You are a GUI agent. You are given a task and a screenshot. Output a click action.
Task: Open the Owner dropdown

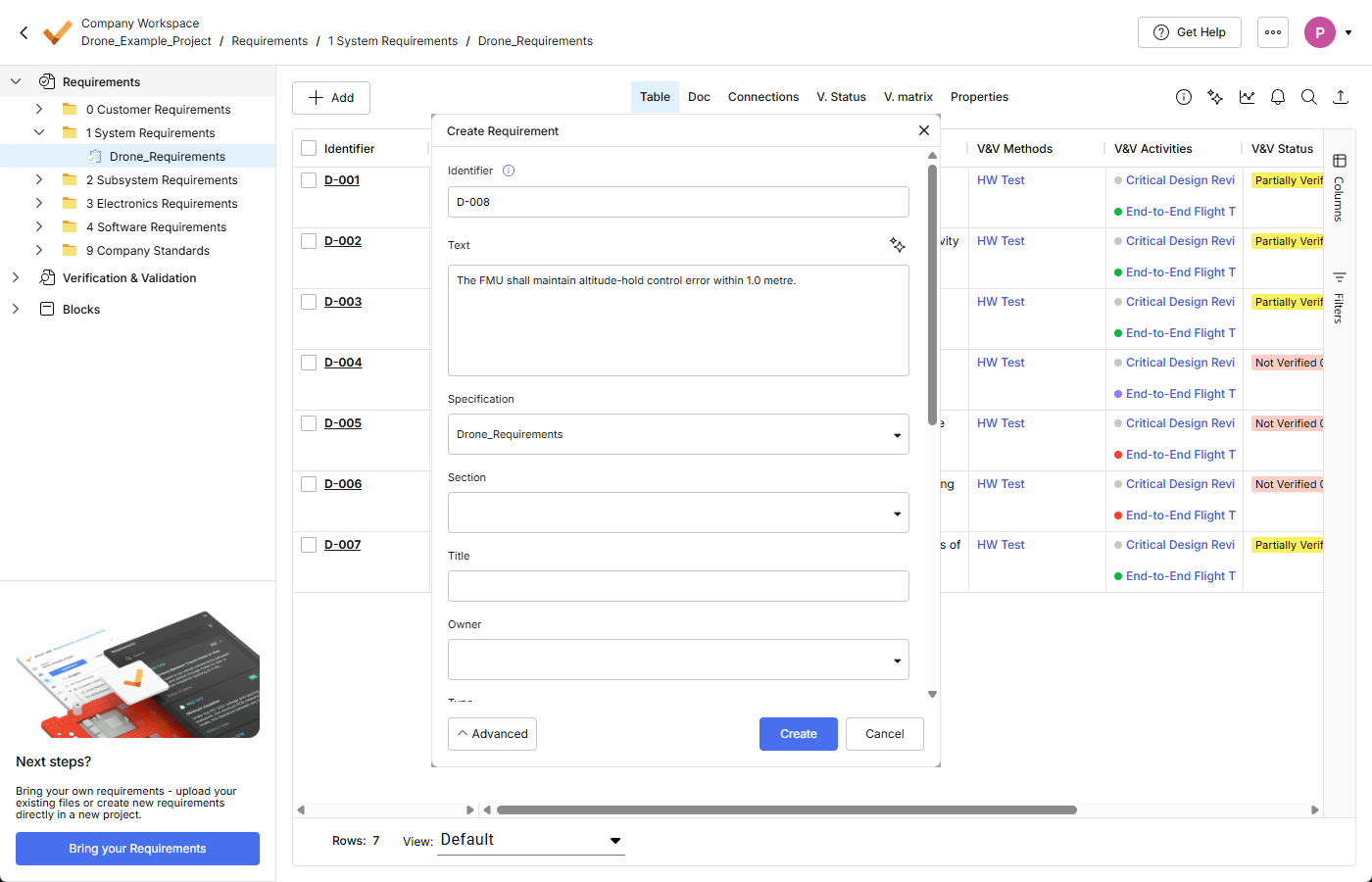pyautogui.click(x=678, y=660)
